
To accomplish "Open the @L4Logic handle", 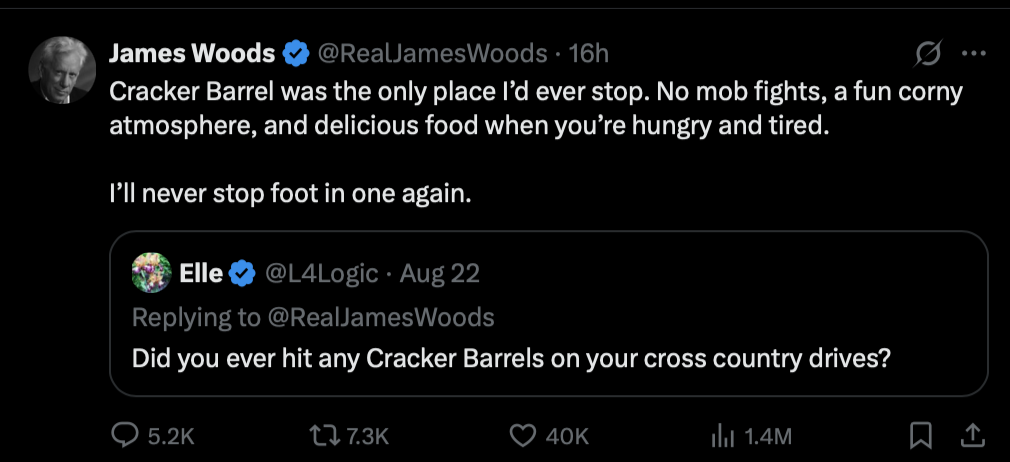I will pos(320,271).
